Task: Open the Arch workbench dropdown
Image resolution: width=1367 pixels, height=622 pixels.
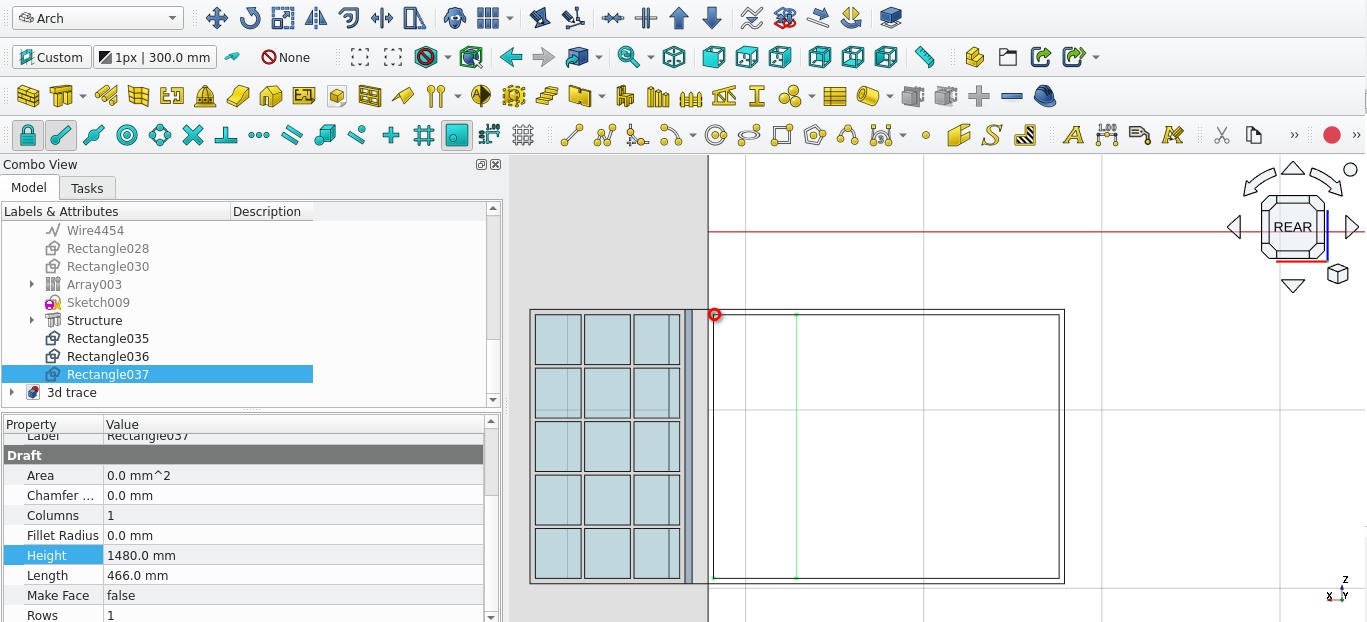Action: coord(98,19)
